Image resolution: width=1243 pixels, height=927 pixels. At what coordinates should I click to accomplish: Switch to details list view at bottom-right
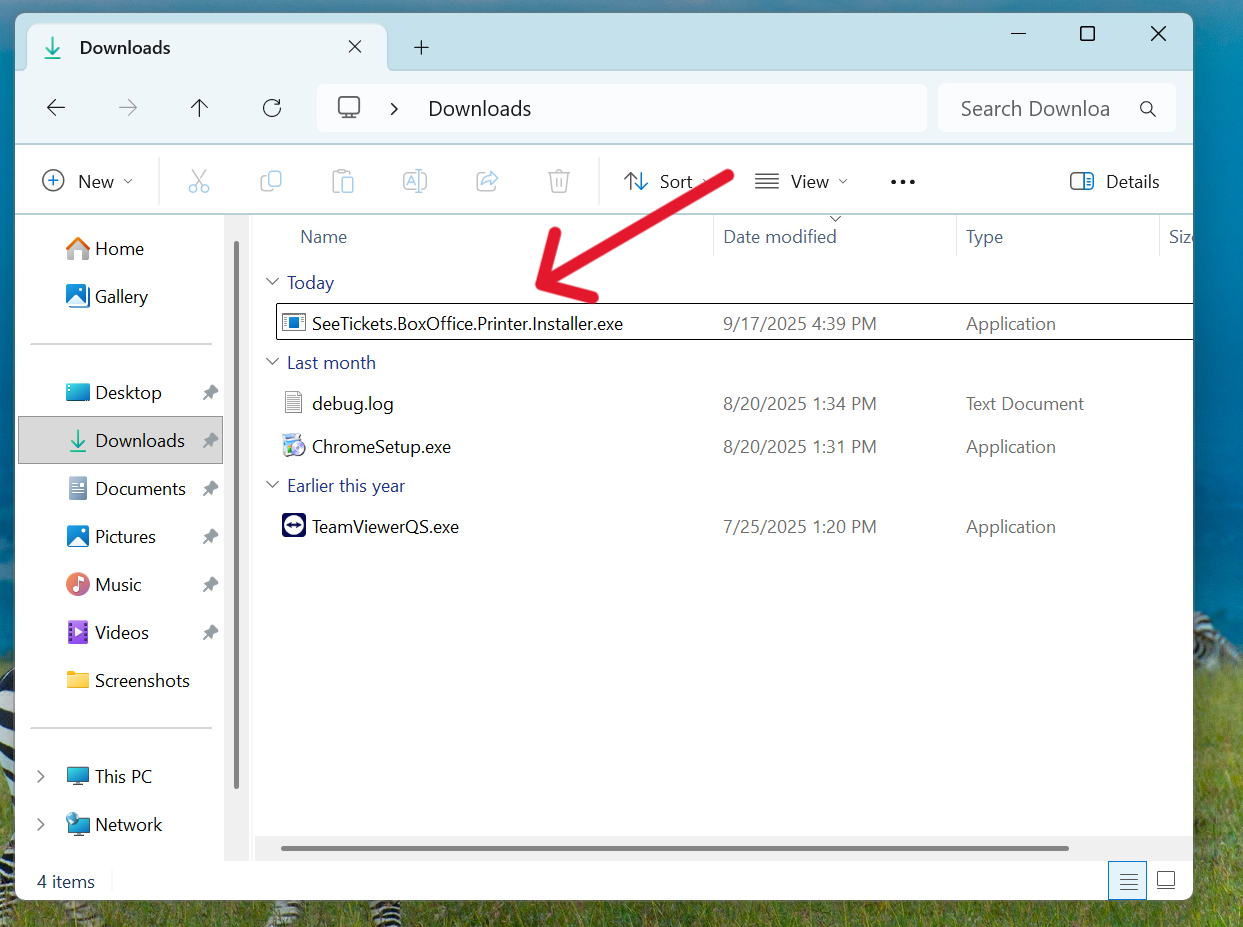click(1128, 881)
